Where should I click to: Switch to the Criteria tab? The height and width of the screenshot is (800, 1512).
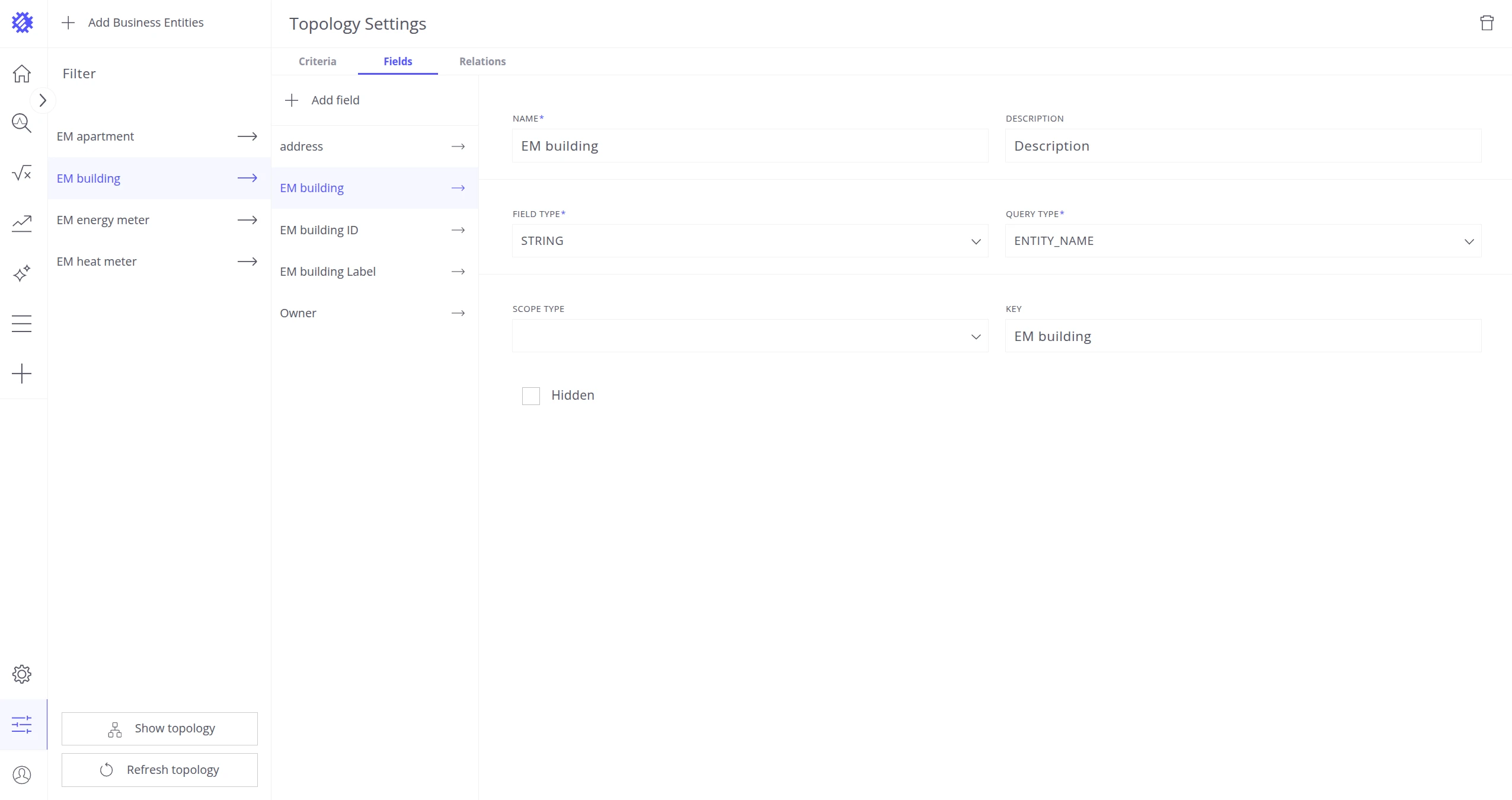pyautogui.click(x=317, y=61)
